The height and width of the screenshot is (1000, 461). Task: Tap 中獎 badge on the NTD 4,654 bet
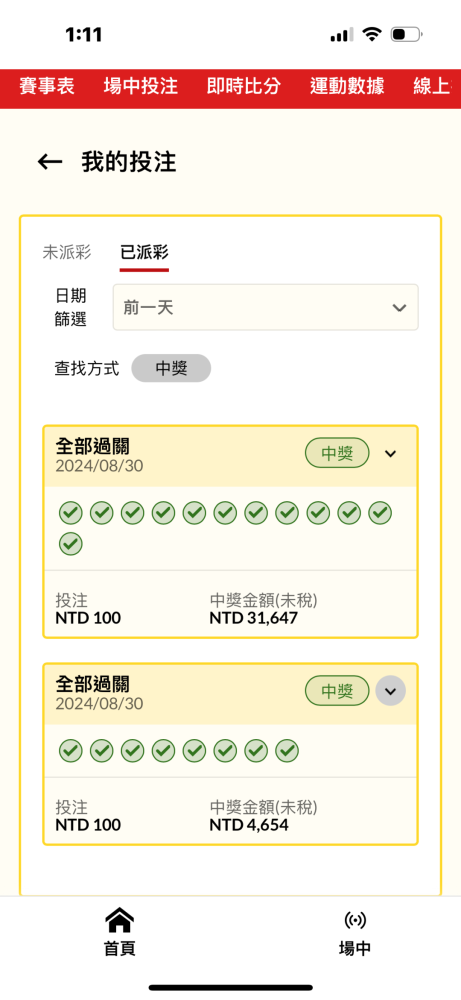337,691
